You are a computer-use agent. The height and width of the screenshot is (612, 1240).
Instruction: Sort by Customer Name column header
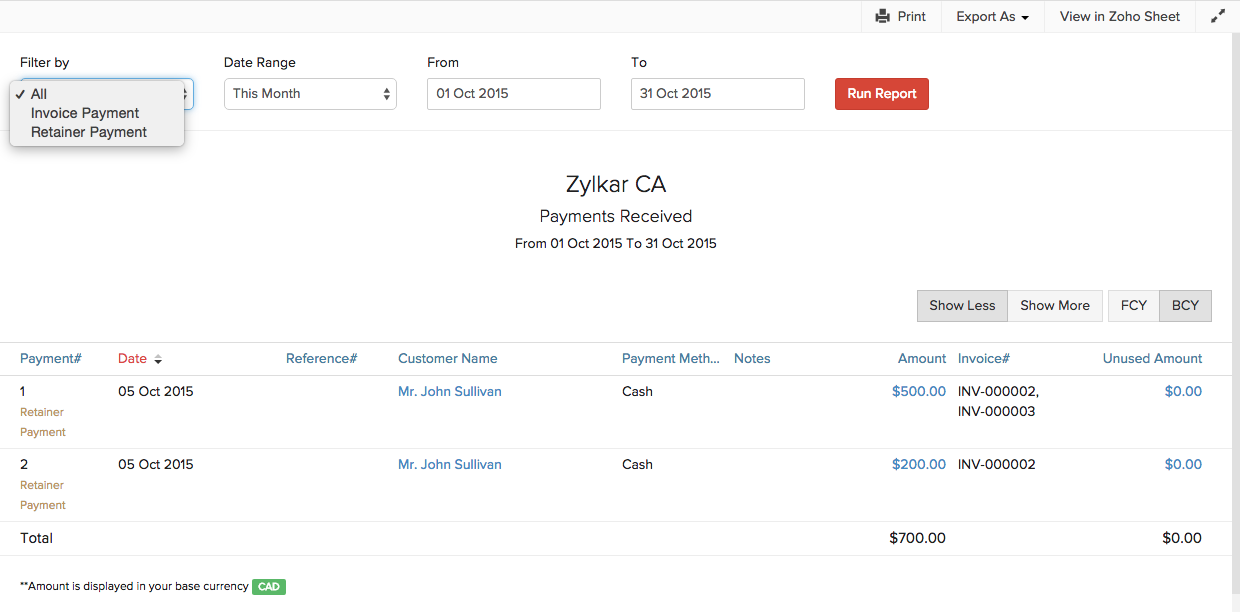click(447, 359)
